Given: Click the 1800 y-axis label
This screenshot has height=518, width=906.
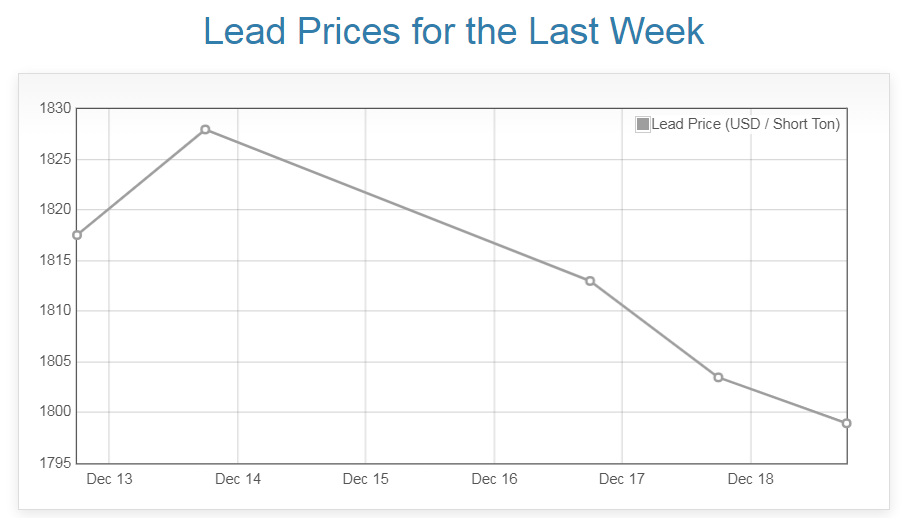Looking at the screenshot, I should (52, 412).
